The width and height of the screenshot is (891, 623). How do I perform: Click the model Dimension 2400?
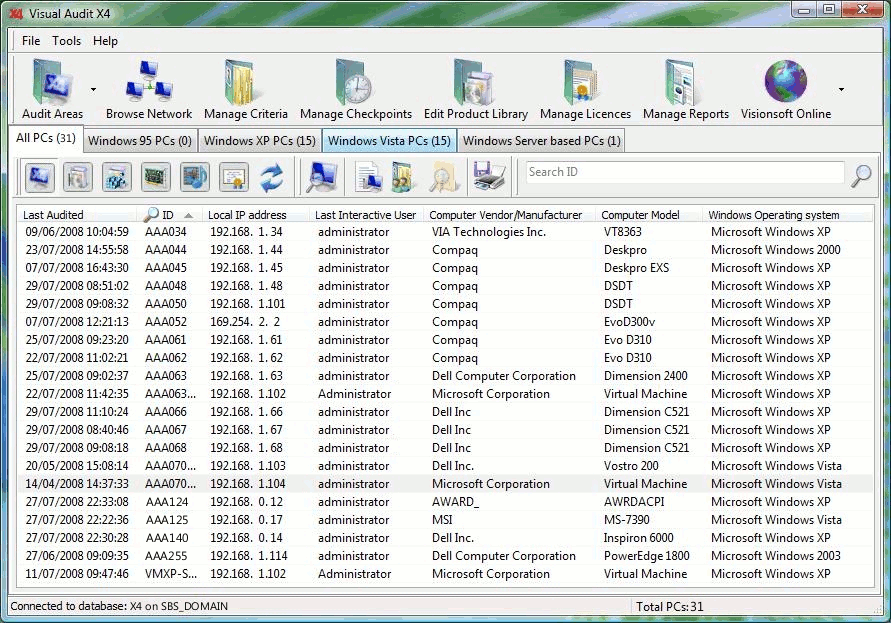(646, 376)
